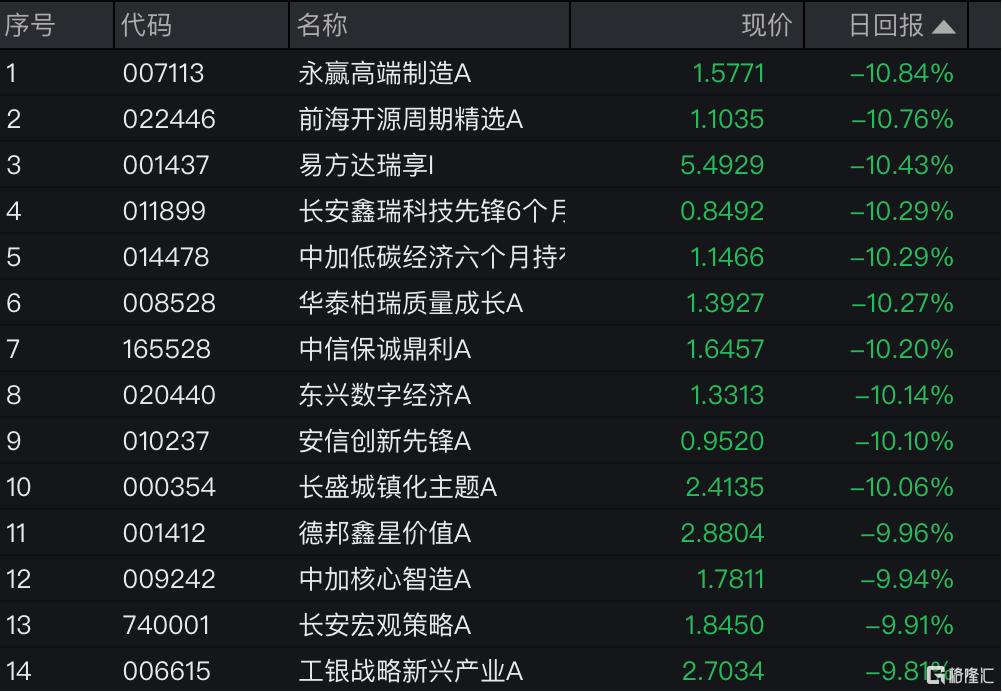The height and width of the screenshot is (692, 1002).
Task: Click daily return -10.14%
Action: [x=904, y=396]
